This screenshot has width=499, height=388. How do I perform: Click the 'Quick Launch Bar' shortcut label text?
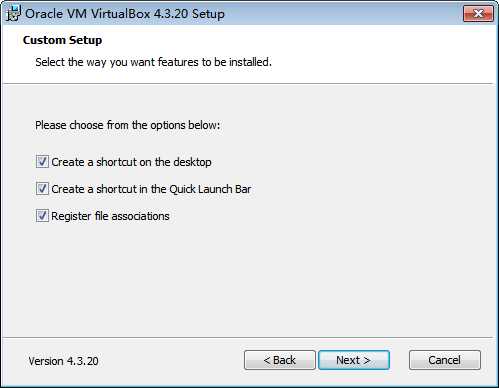click(x=210, y=189)
